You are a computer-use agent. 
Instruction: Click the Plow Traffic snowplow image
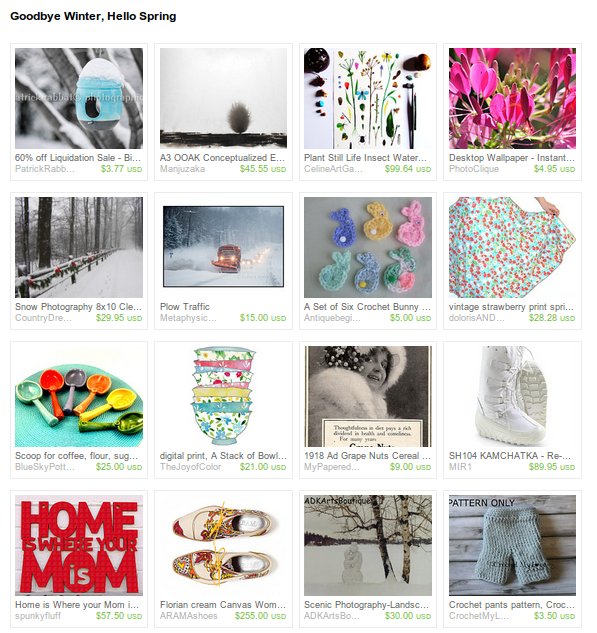pos(223,246)
